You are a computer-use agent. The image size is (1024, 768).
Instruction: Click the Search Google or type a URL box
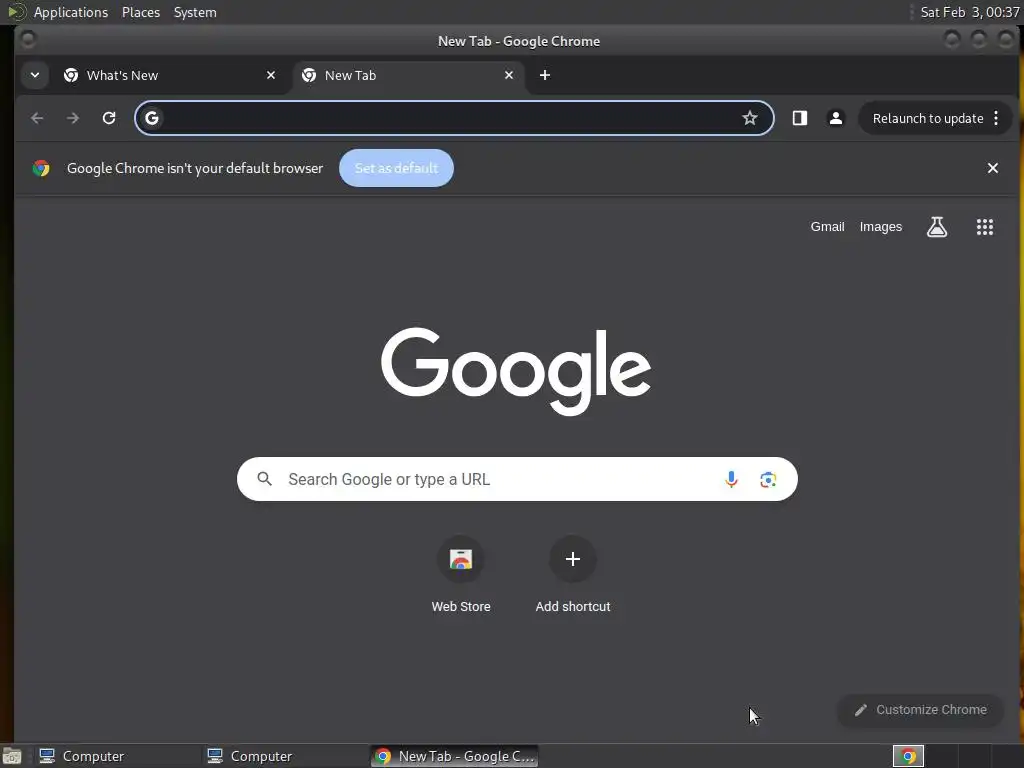click(517, 479)
